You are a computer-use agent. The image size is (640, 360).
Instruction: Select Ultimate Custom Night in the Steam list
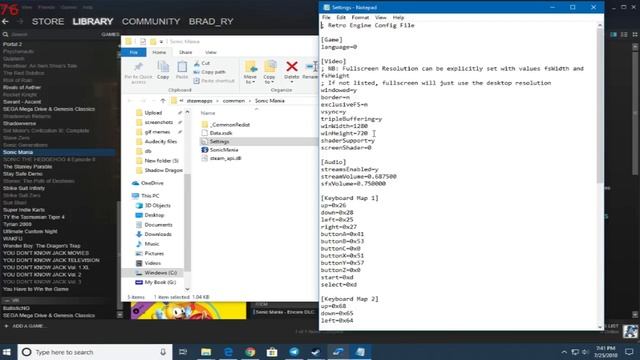[x=30, y=231]
